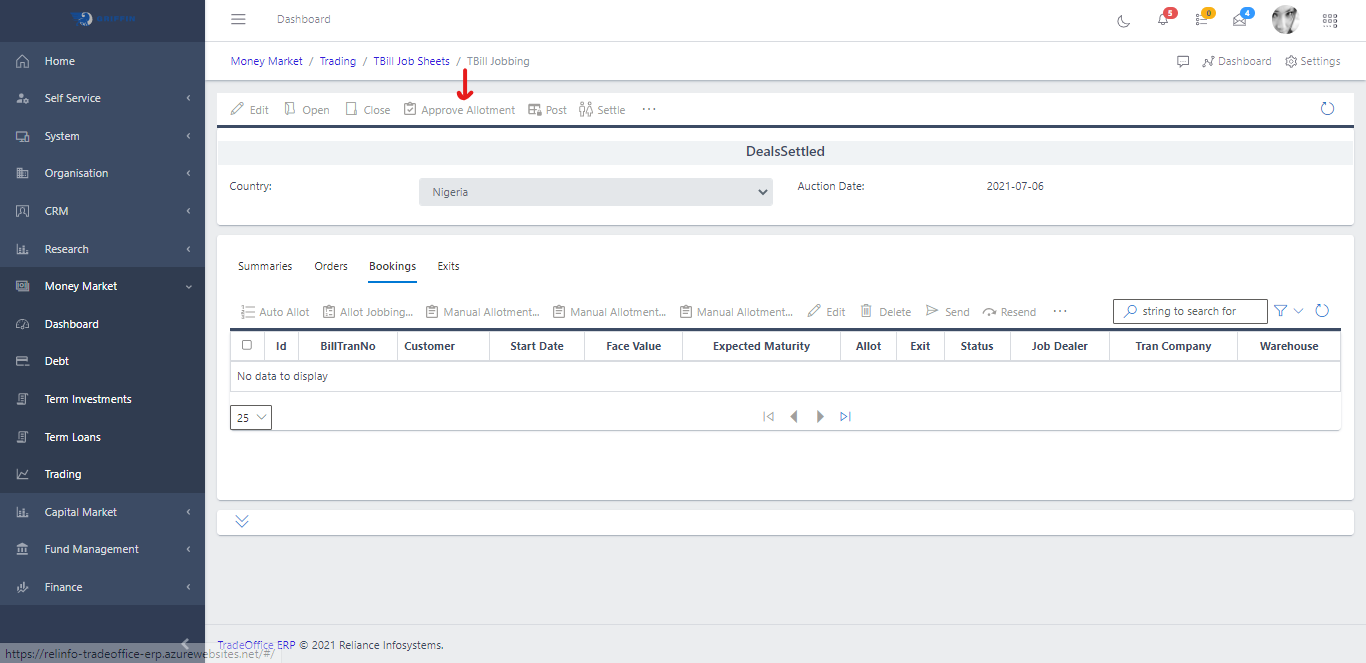
Task: Click the Post toolbar button
Action: pyautogui.click(x=547, y=110)
